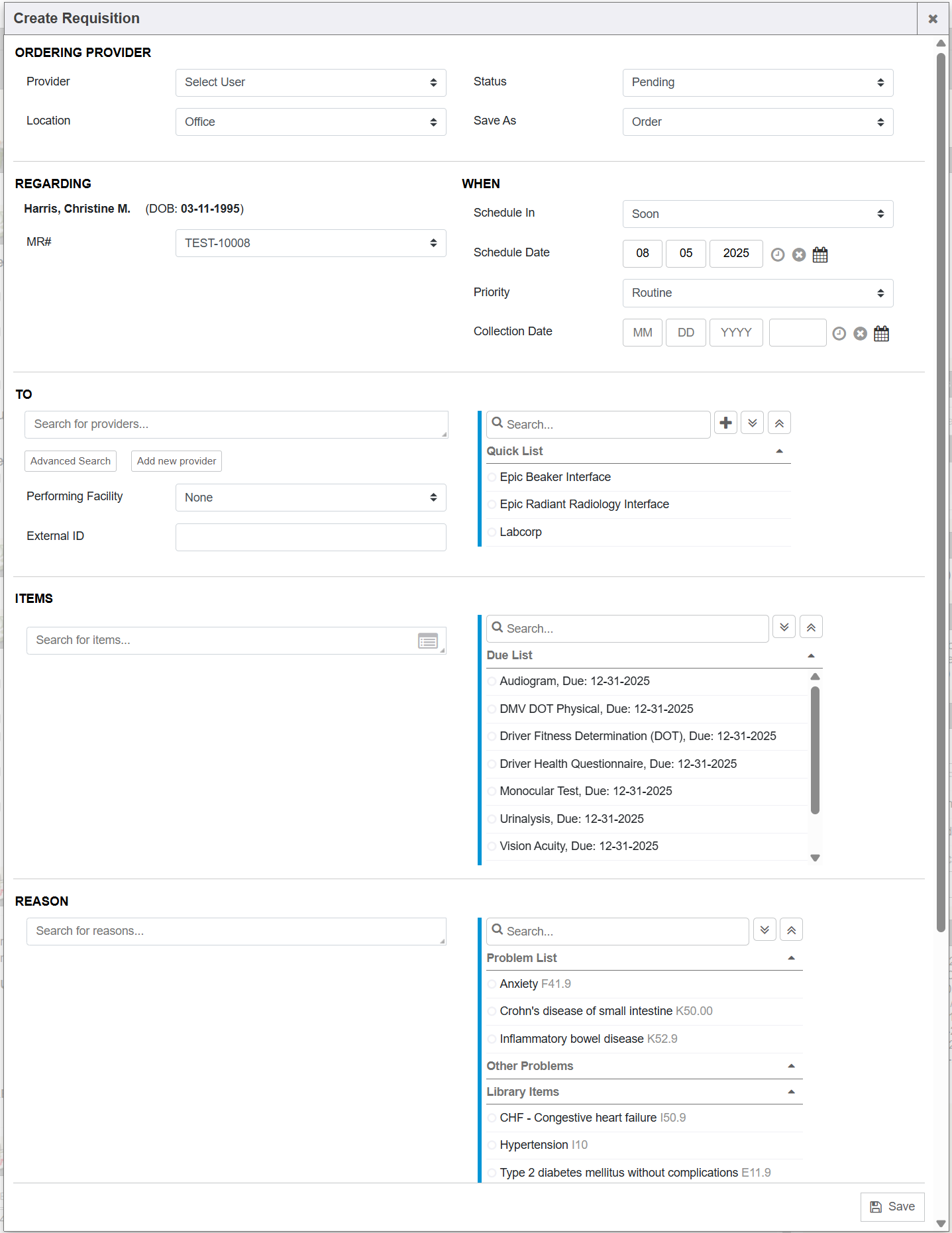The height and width of the screenshot is (1233, 952).
Task: Open the Priority dropdown
Action: click(757, 293)
